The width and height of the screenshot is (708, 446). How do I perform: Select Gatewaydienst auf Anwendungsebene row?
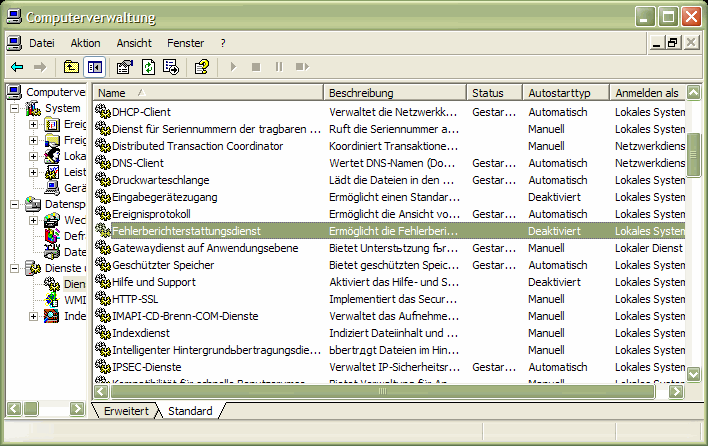[x=390, y=248]
